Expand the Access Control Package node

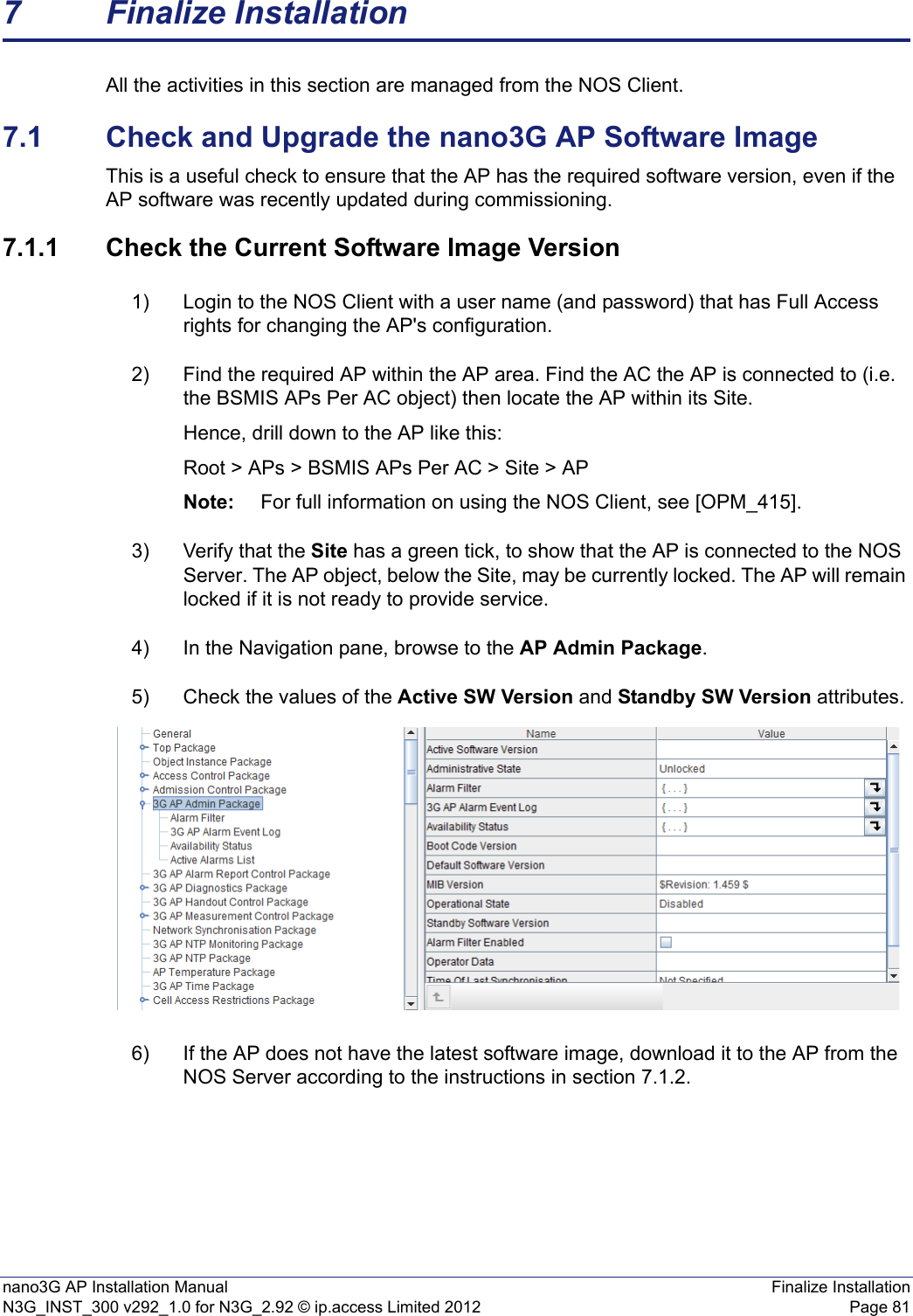pyautogui.click(x=144, y=776)
